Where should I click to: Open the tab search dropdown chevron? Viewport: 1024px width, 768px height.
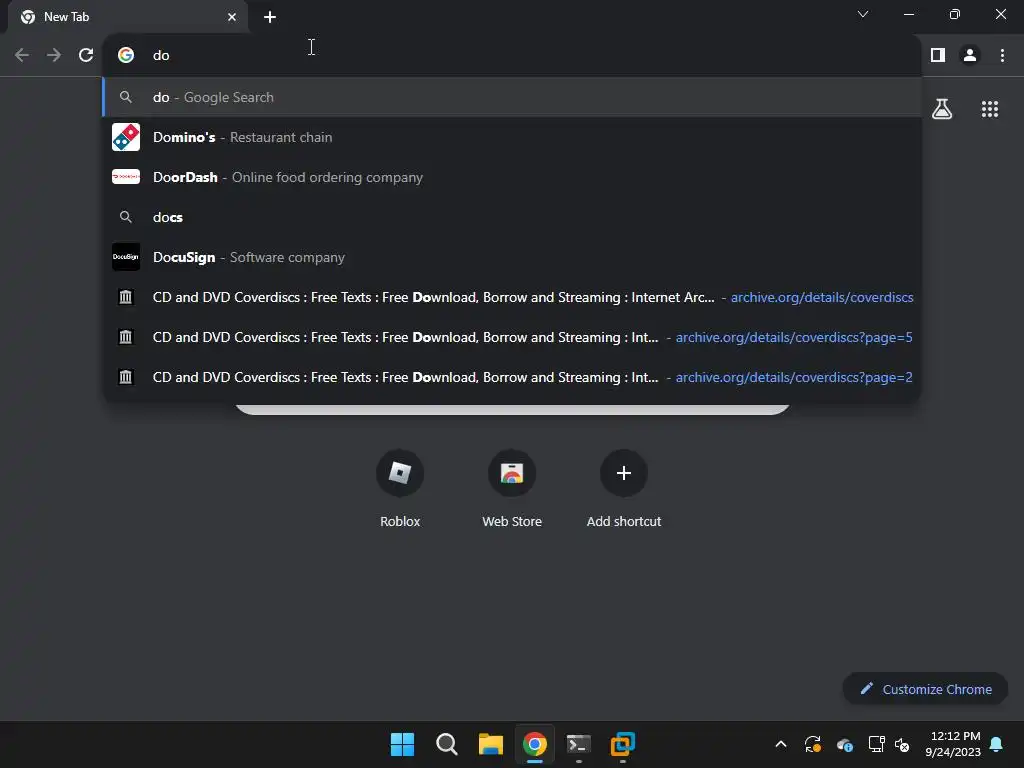coord(863,14)
